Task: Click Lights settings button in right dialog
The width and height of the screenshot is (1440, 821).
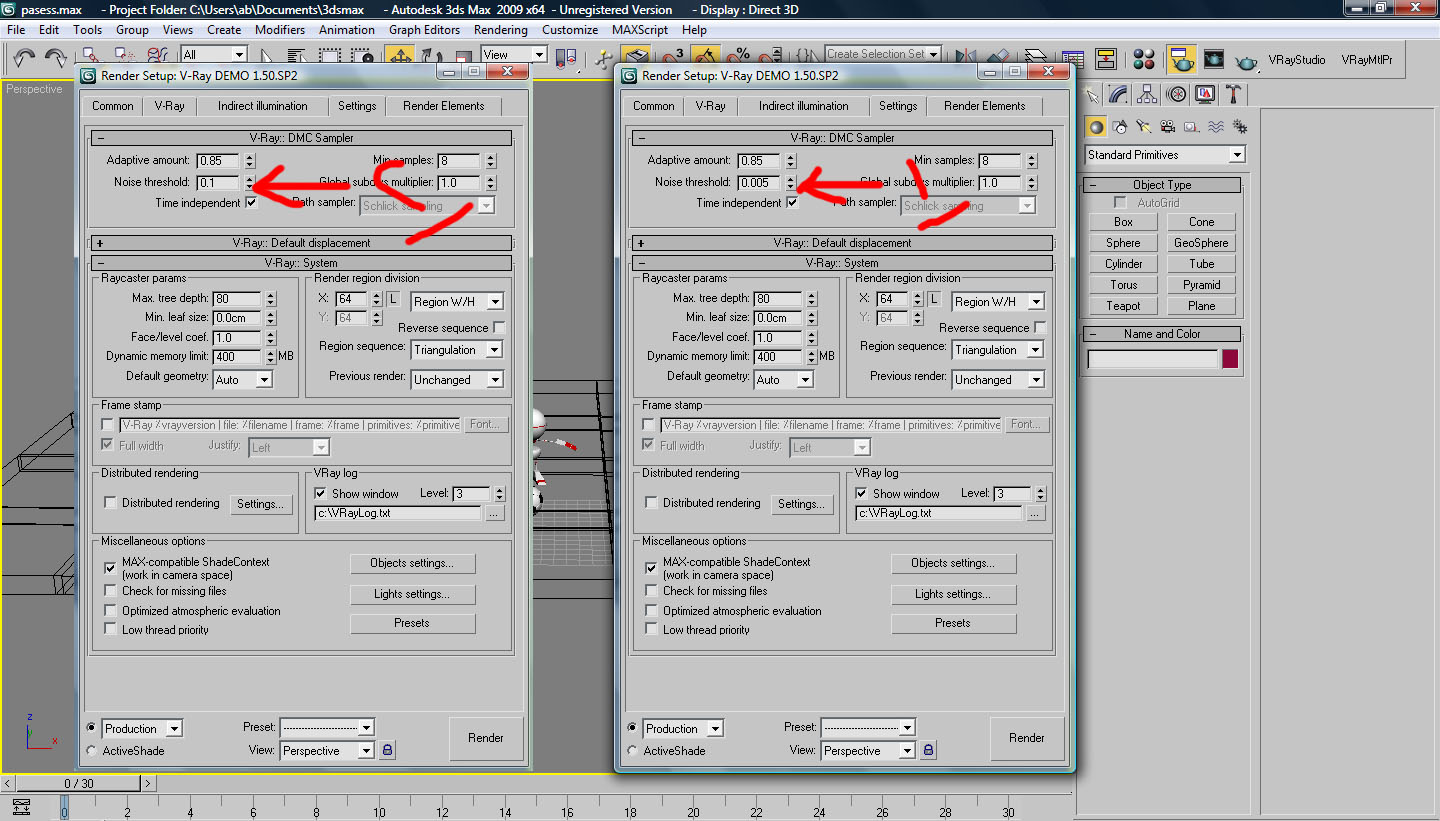Action: point(953,594)
